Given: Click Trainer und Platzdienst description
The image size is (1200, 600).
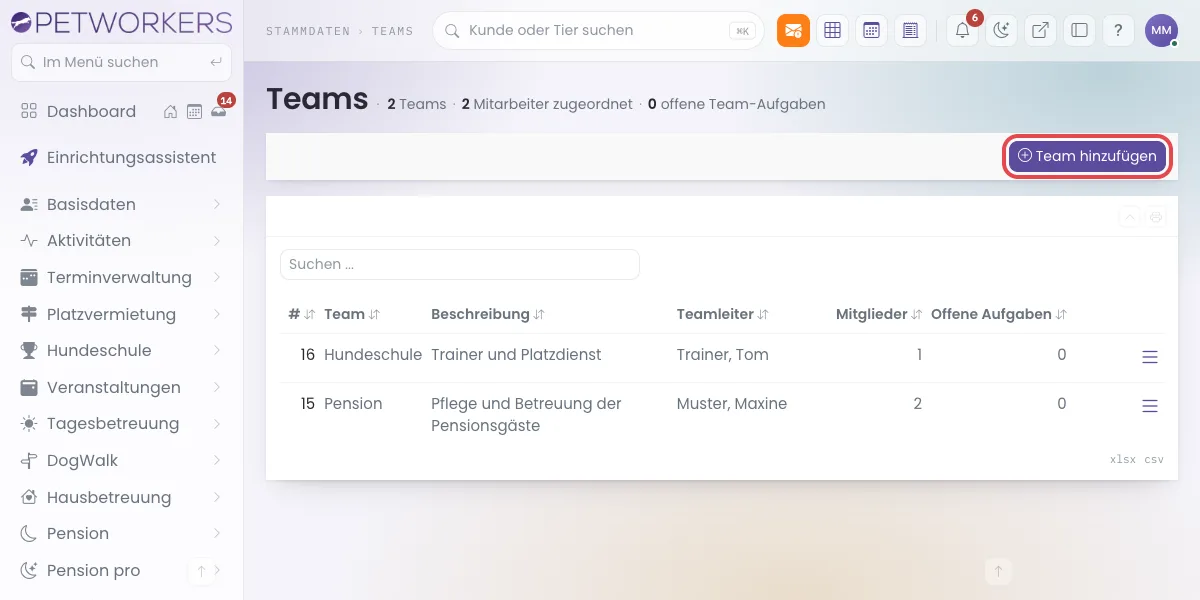Looking at the screenshot, I should tap(516, 355).
